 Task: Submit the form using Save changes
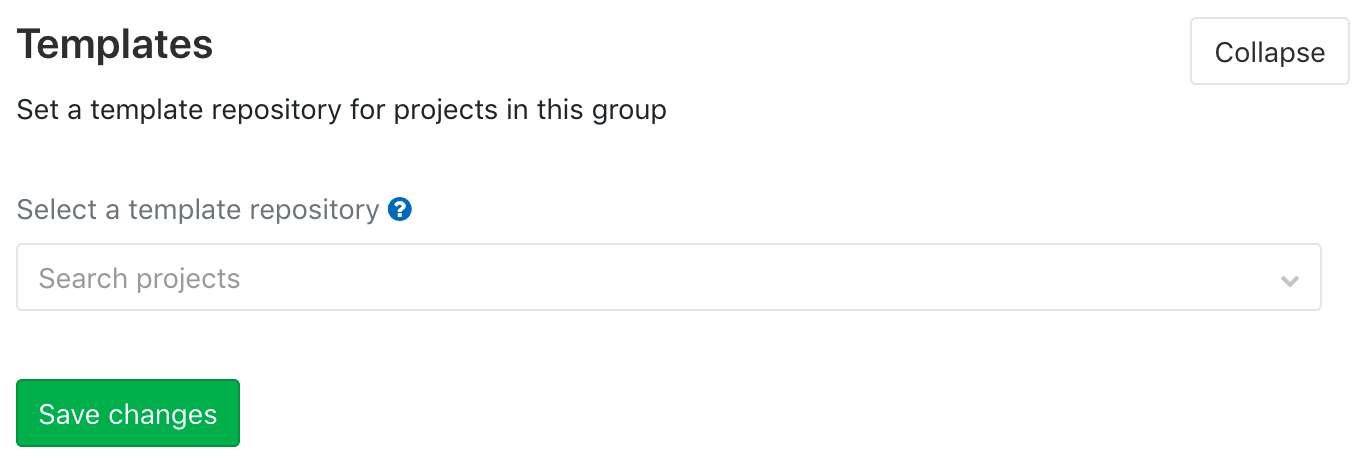click(128, 413)
